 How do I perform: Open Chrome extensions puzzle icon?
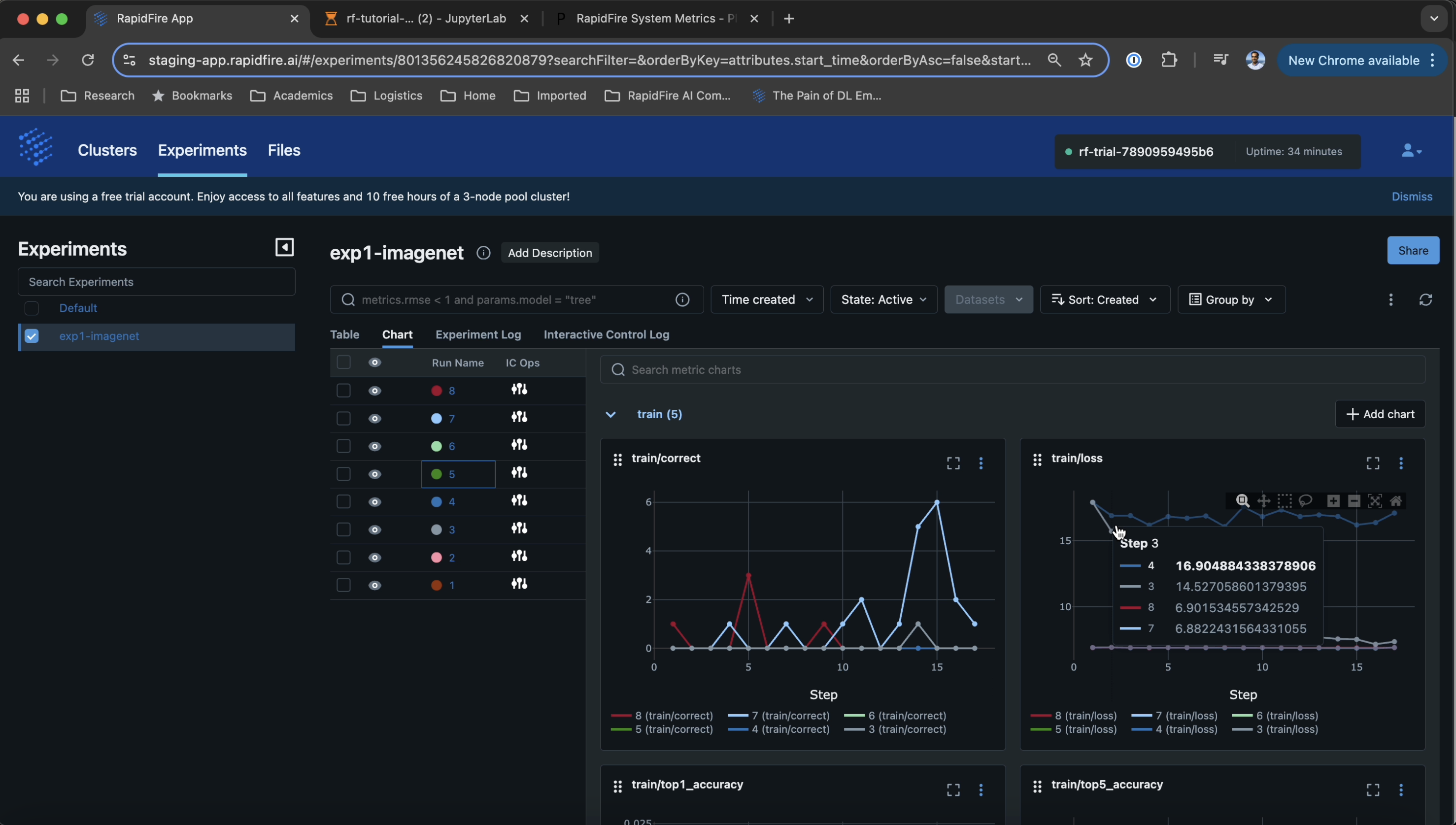pos(1169,60)
